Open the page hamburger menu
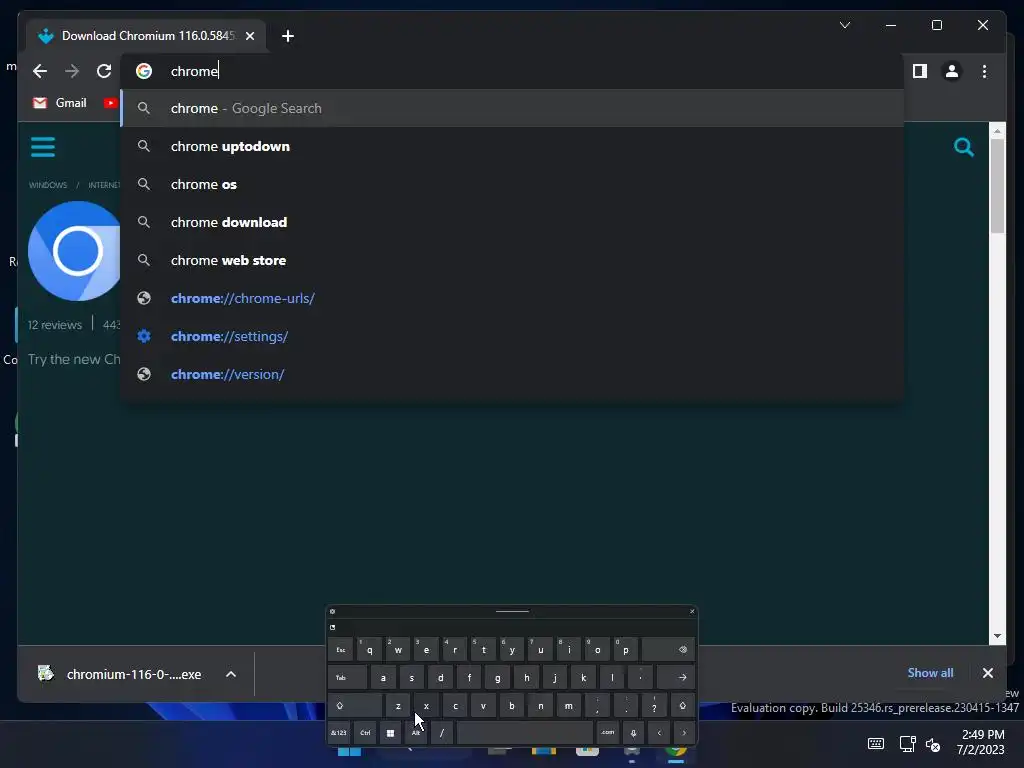1024x768 pixels. [x=43, y=147]
